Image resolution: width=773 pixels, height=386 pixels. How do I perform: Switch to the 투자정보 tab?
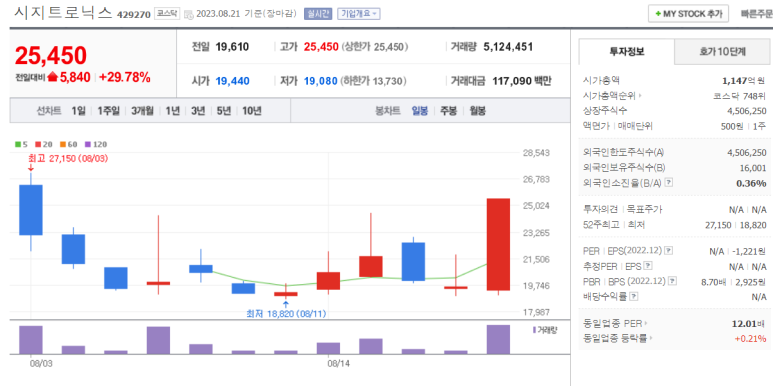click(627, 51)
